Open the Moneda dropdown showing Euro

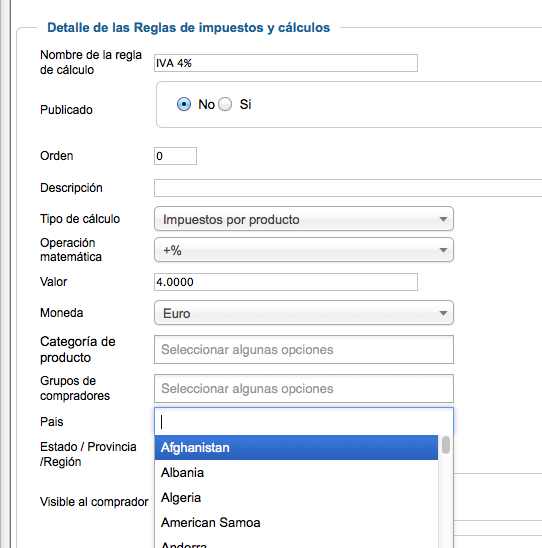pos(304,313)
